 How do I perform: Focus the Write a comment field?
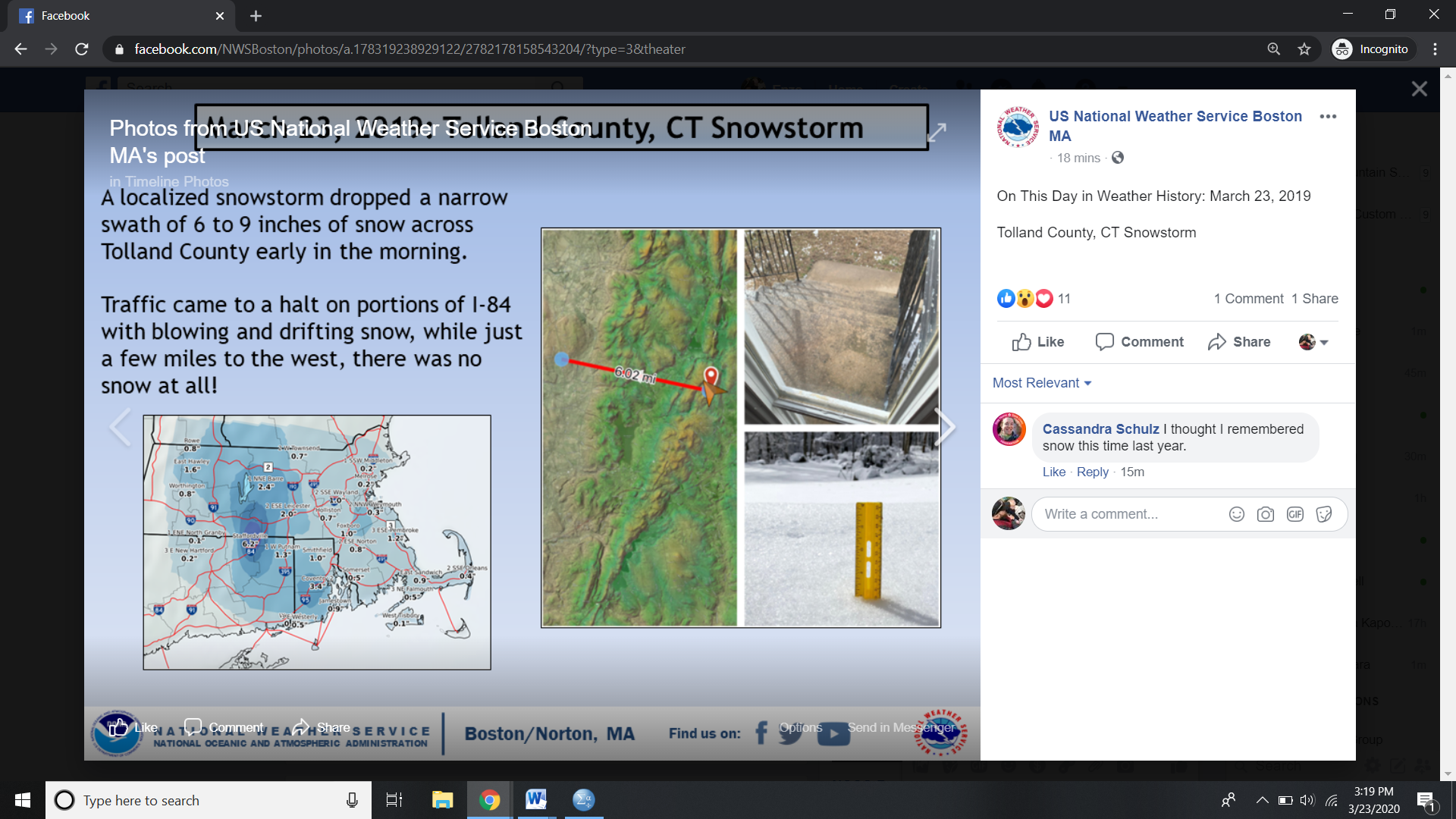tap(1130, 514)
